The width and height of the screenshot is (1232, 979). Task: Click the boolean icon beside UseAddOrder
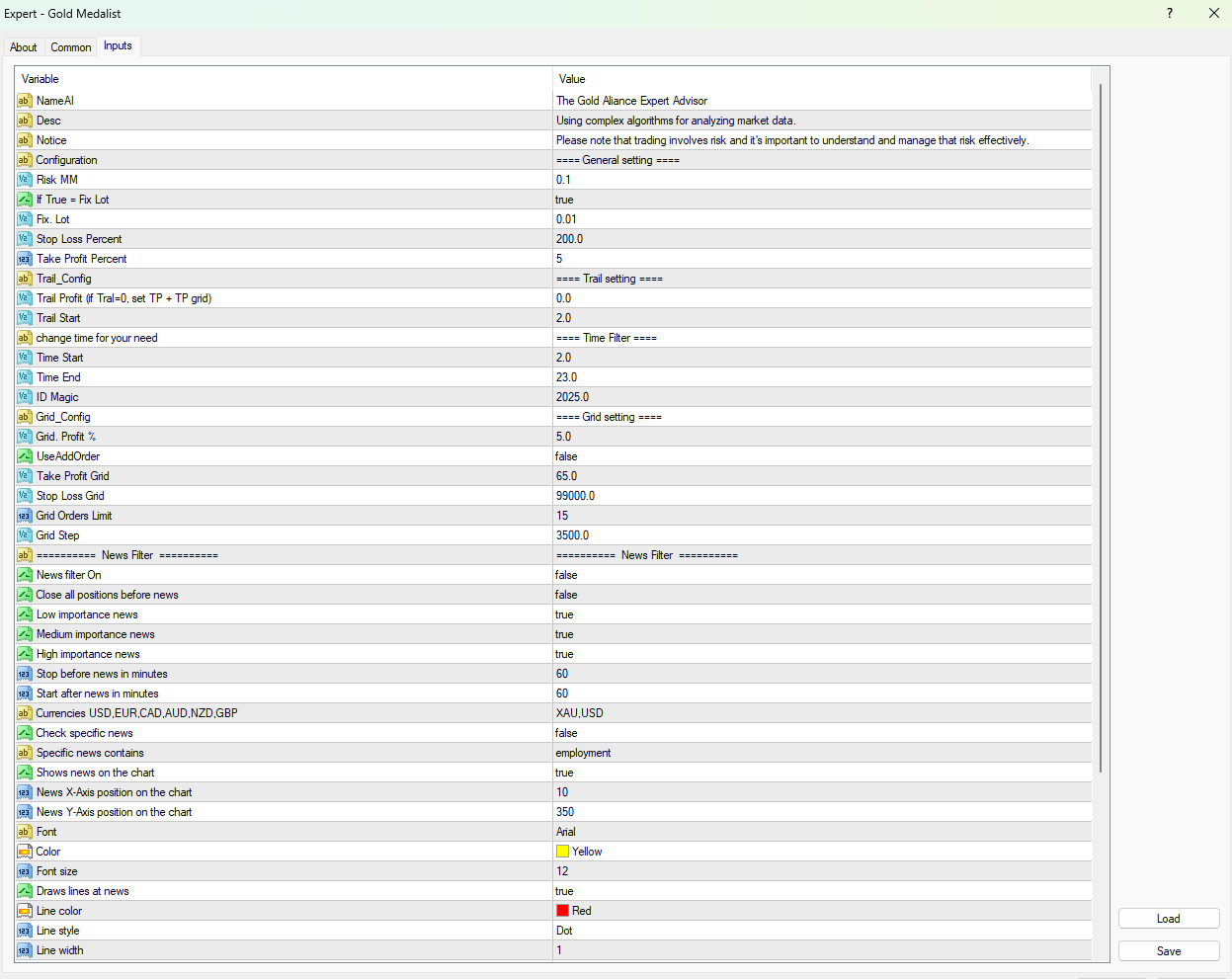pos(24,455)
